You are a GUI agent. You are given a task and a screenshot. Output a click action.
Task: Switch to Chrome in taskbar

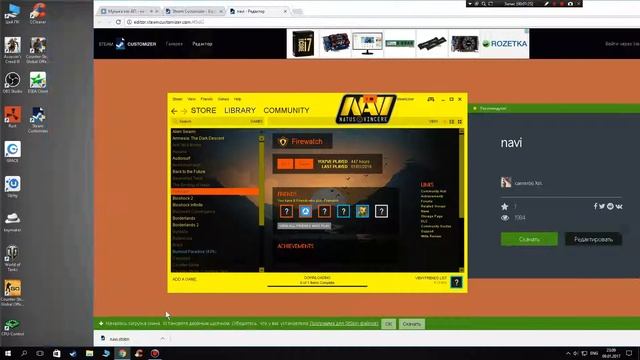[x=122, y=353]
